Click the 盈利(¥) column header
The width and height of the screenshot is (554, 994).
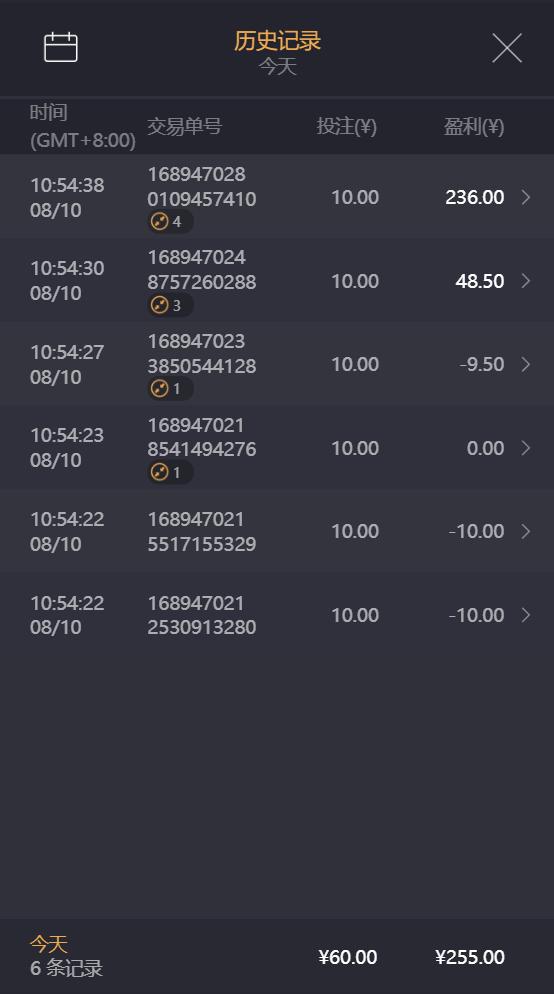473,126
